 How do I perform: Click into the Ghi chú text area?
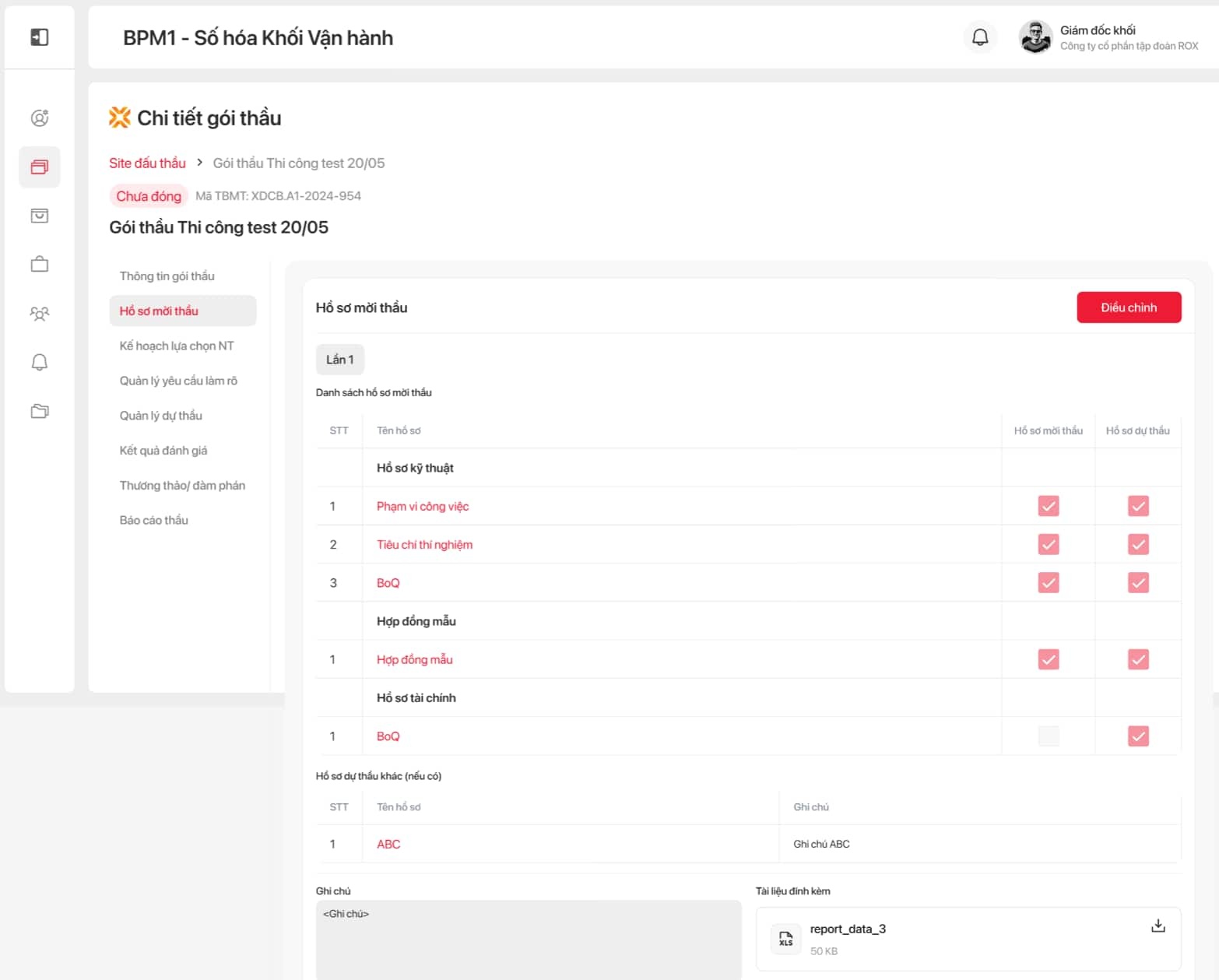tap(528, 939)
